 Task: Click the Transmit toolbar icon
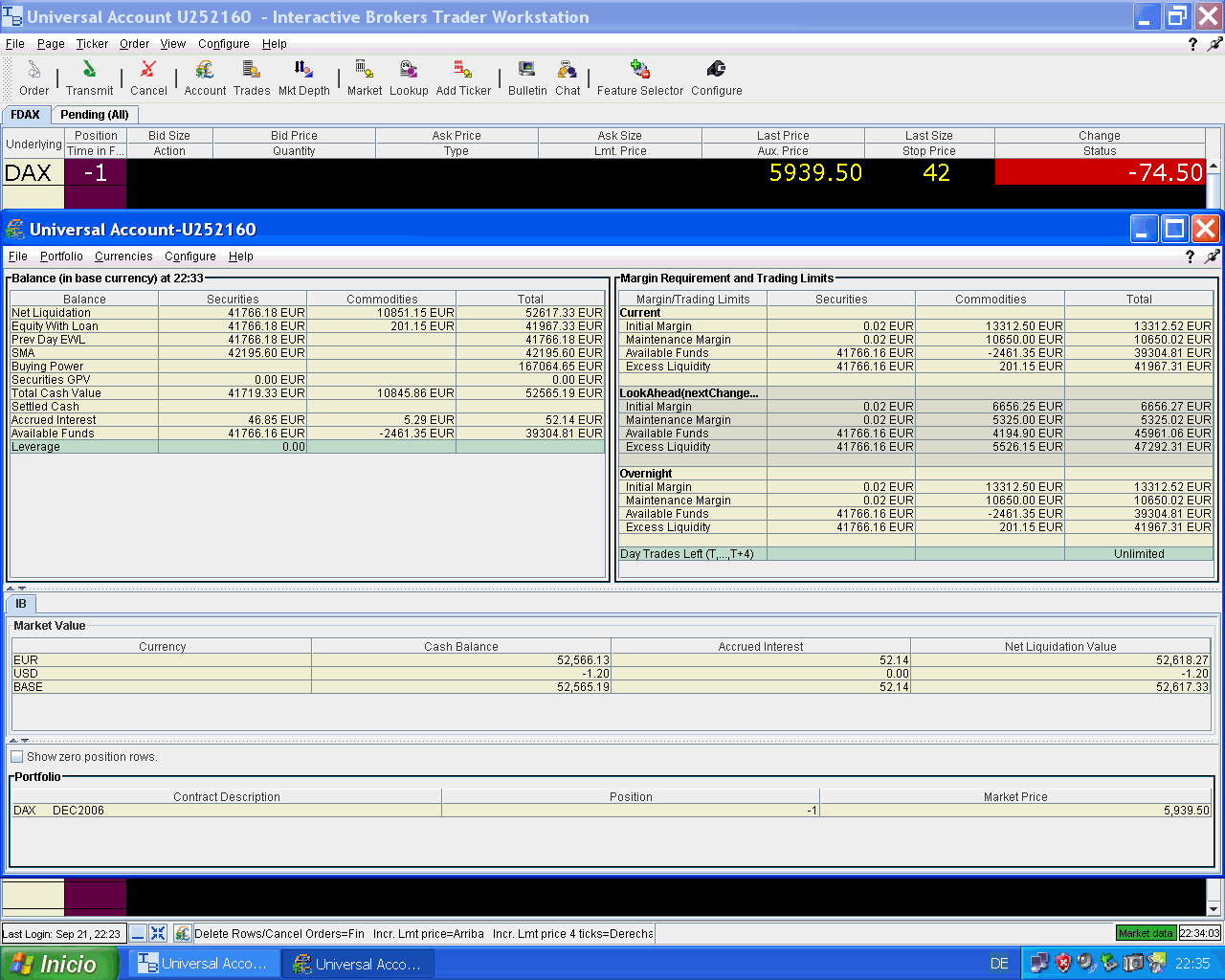click(x=89, y=78)
